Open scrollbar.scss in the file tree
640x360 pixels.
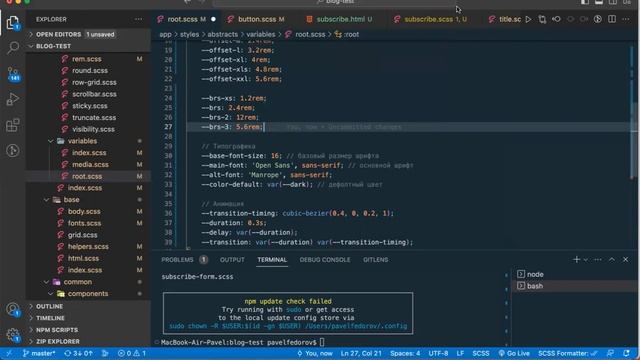[x=94, y=94]
